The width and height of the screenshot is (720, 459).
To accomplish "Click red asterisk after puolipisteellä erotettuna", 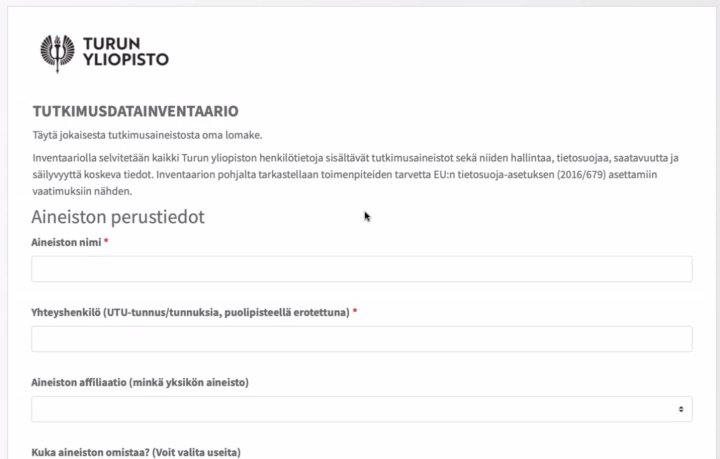I will (x=355, y=312).
